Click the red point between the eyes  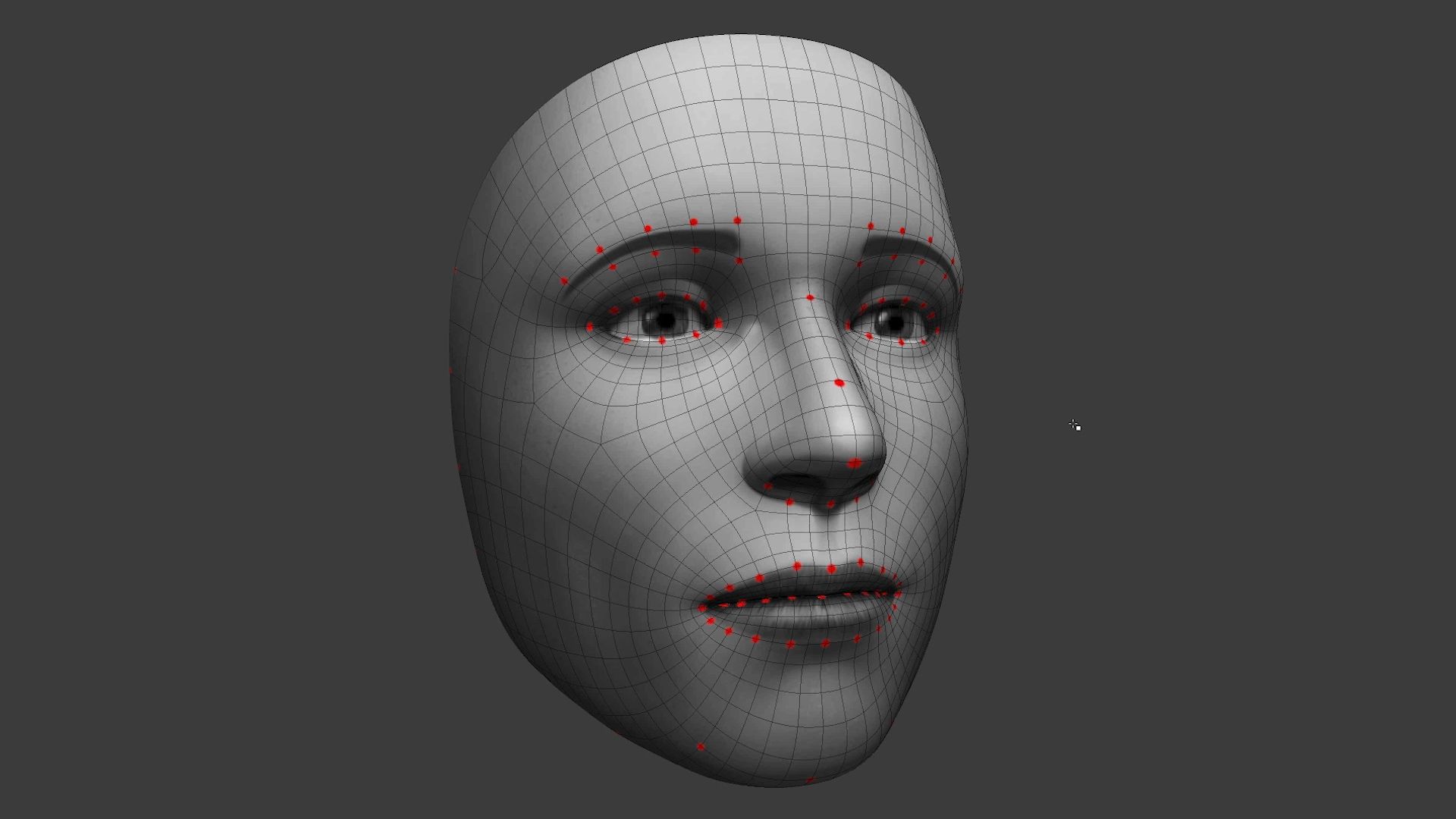pyautogui.click(x=811, y=298)
